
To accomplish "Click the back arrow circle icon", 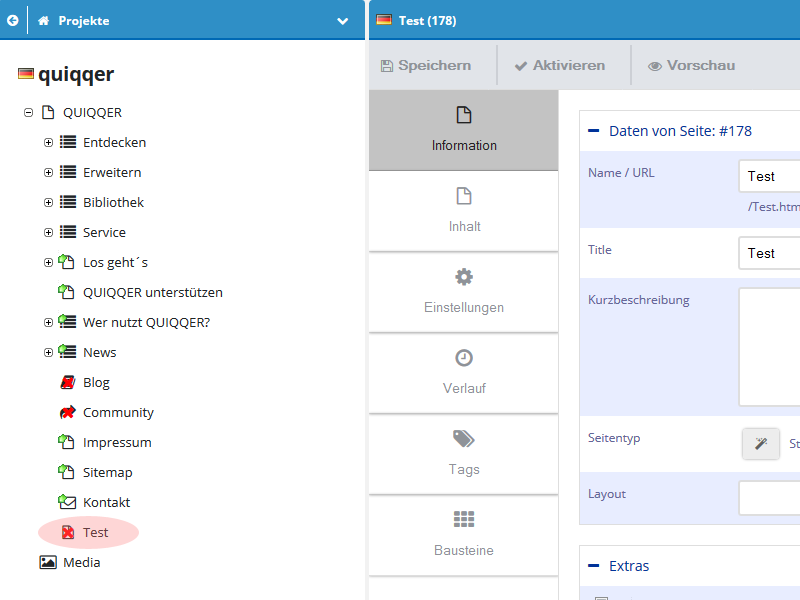I will (13, 20).
